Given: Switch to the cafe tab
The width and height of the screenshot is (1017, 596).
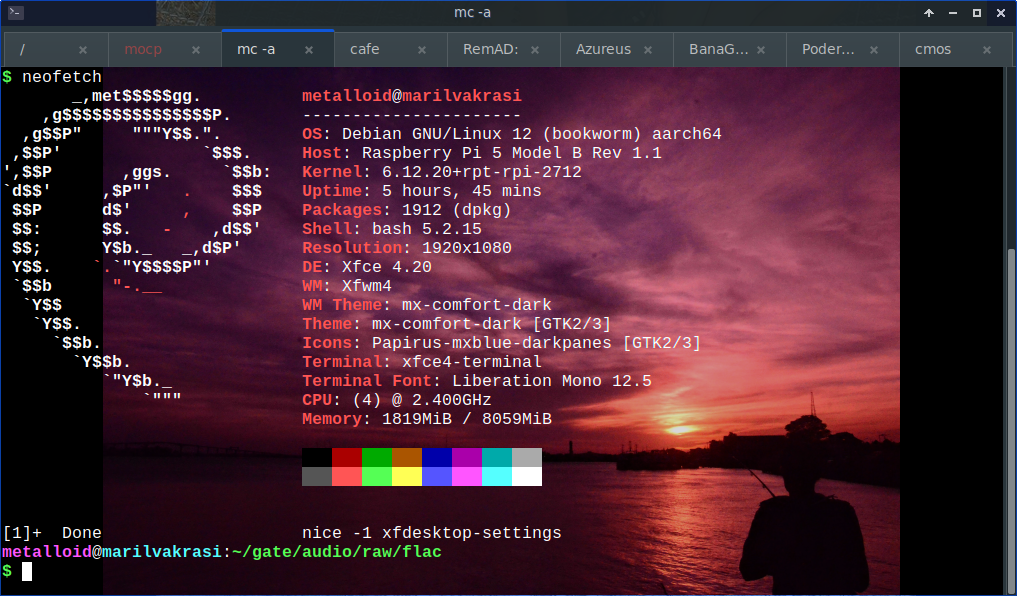Looking at the screenshot, I should 365,49.
